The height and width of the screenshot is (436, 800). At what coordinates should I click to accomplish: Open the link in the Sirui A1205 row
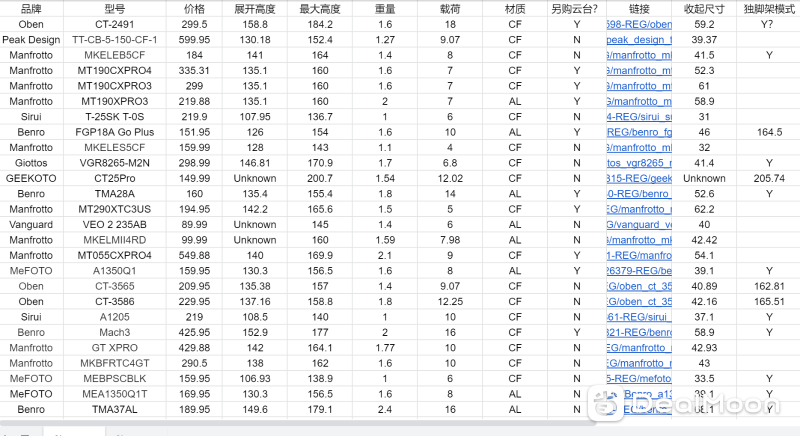pos(639,317)
